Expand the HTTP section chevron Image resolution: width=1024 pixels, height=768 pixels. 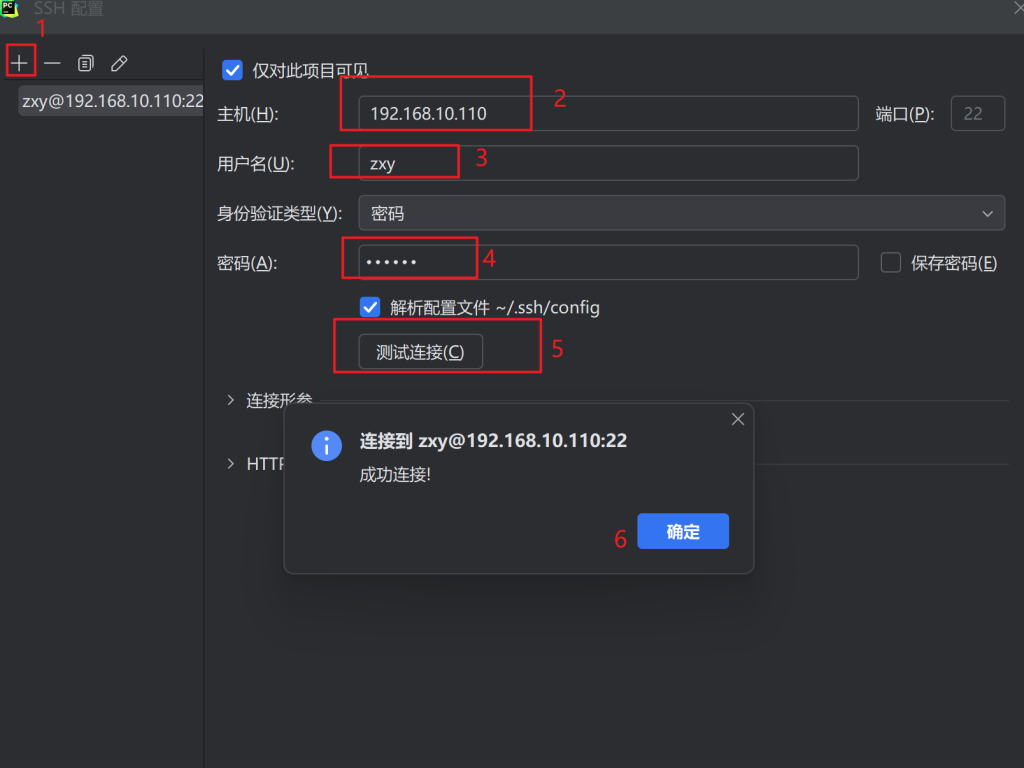tap(232, 464)
